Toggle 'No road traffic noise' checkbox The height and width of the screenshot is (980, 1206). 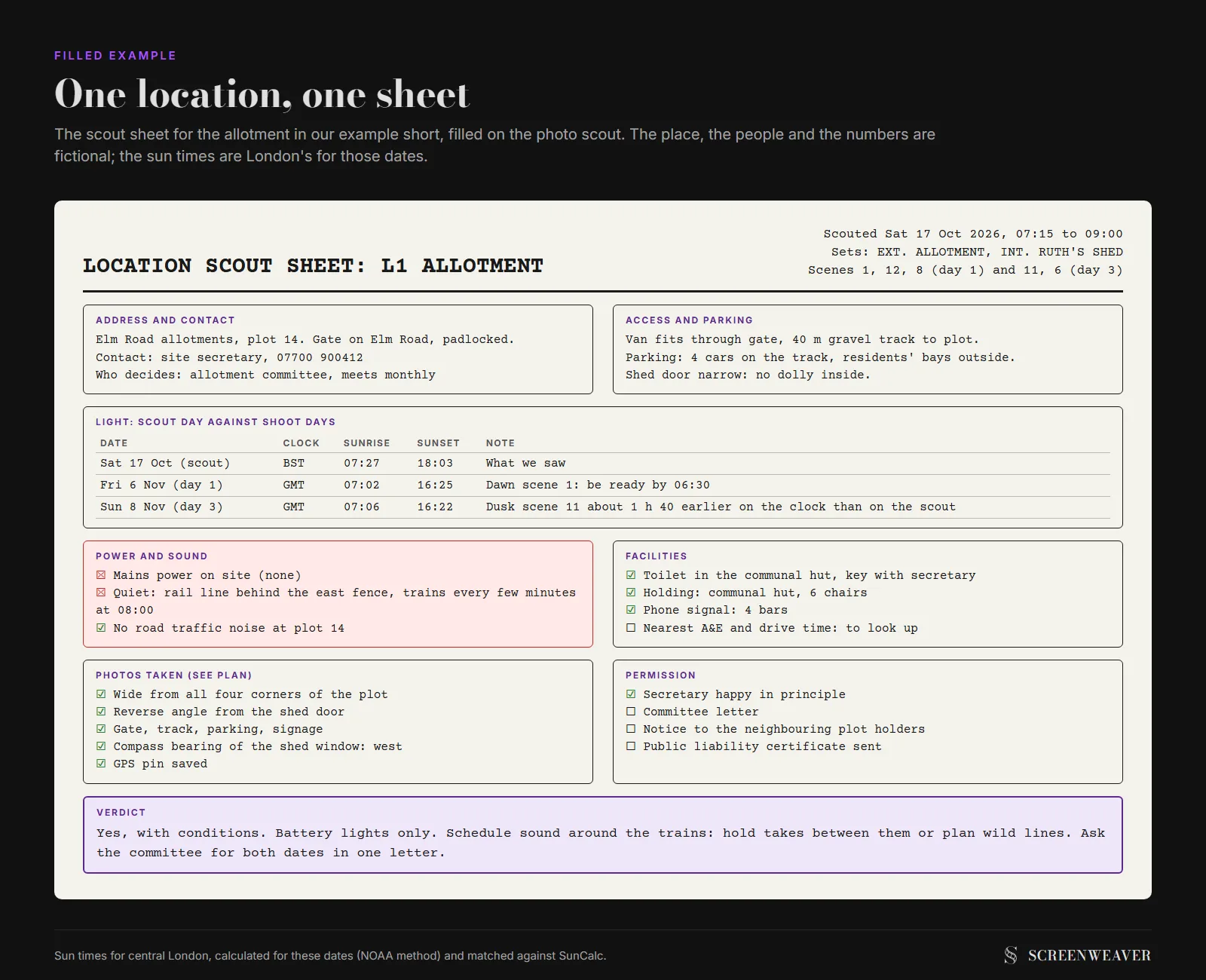click(x=101, y=628)
